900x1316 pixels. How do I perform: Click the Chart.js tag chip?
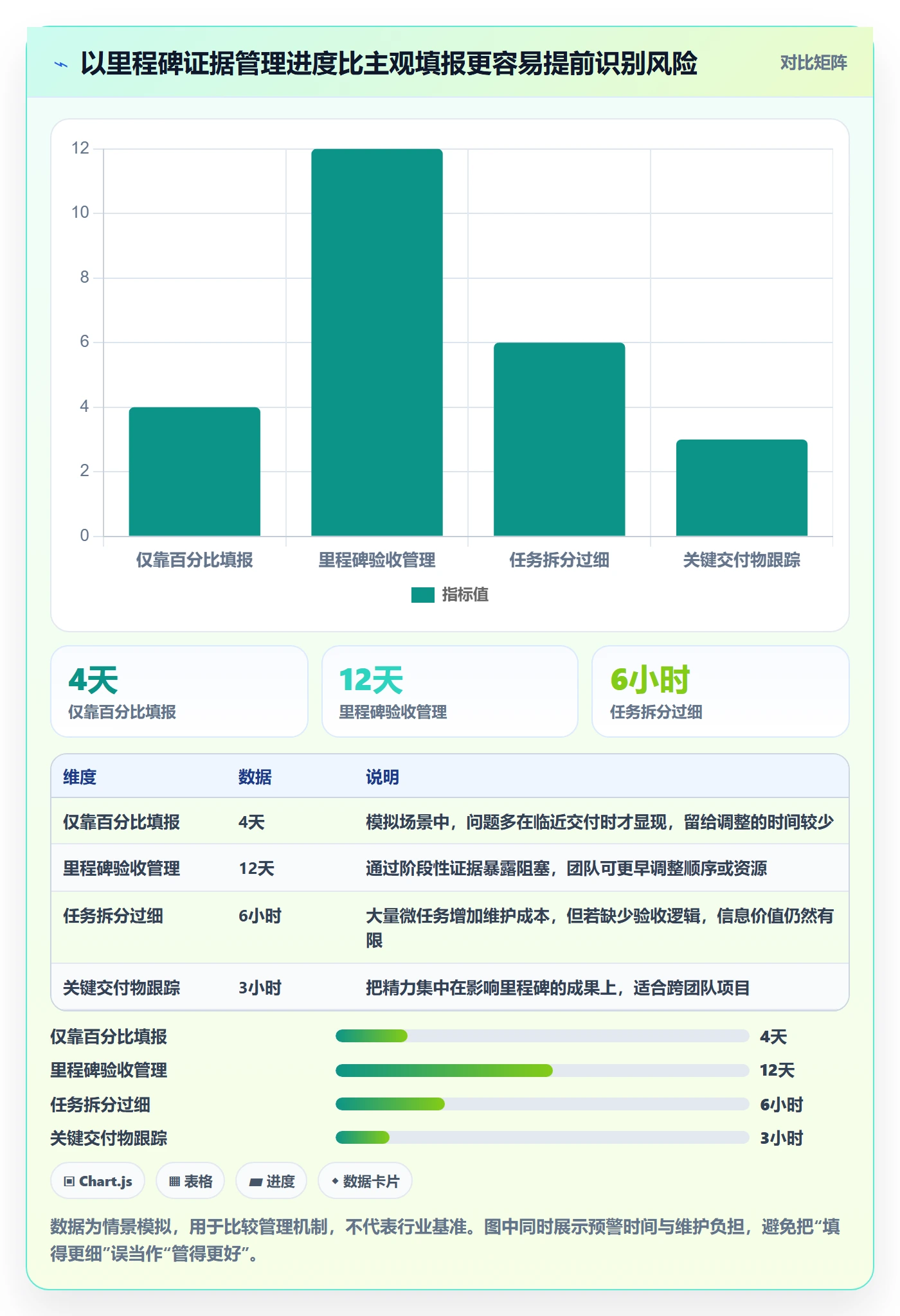pos(98,1181)
